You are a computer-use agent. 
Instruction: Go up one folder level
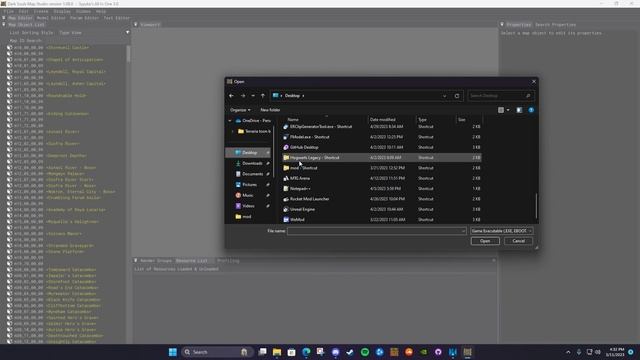tap(263, 96)
